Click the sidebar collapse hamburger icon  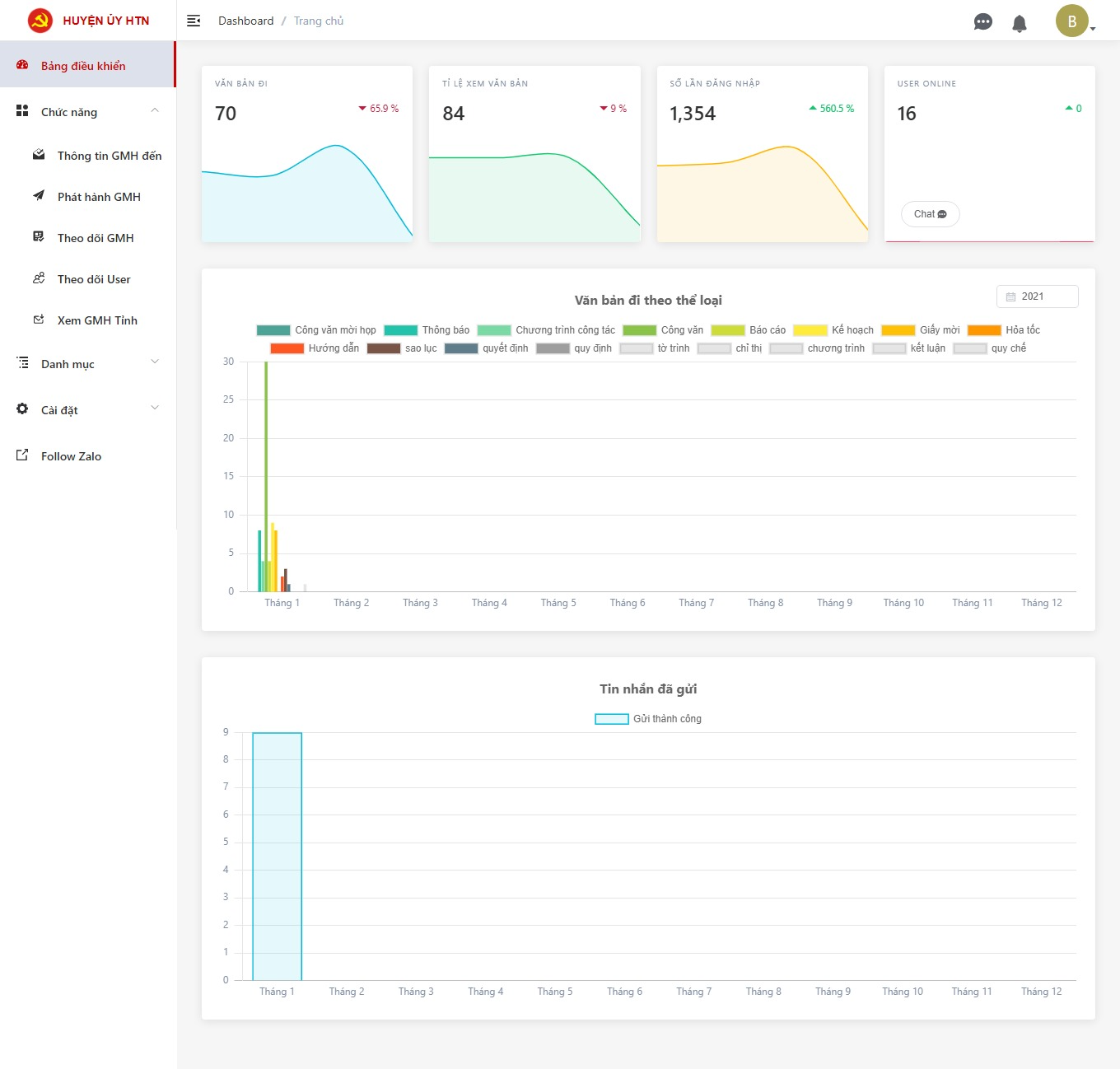coord(194,21)
